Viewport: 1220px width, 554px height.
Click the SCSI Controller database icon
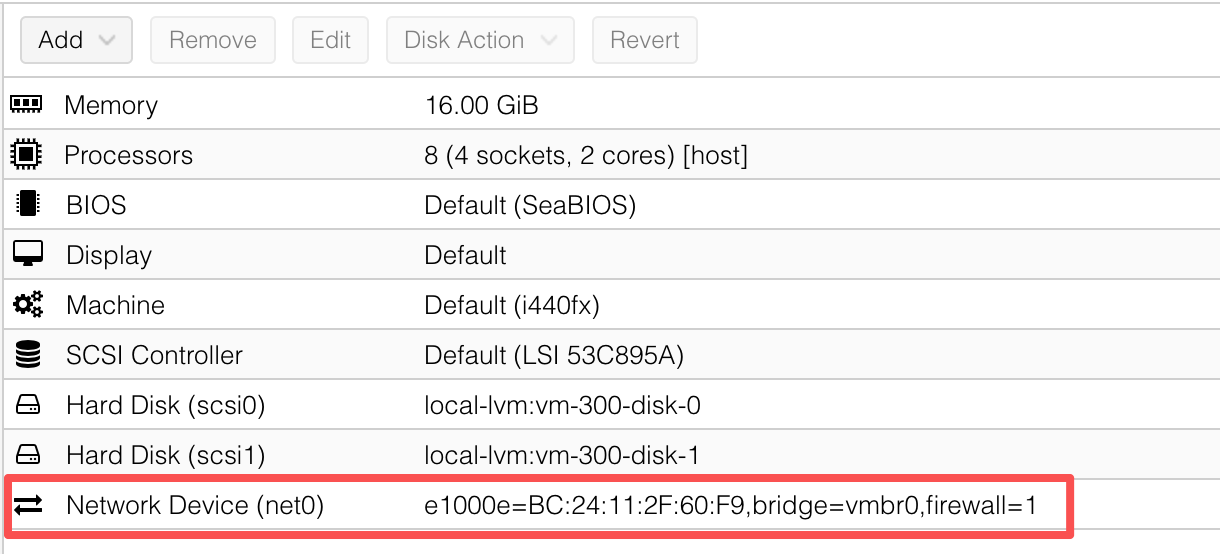27,354
